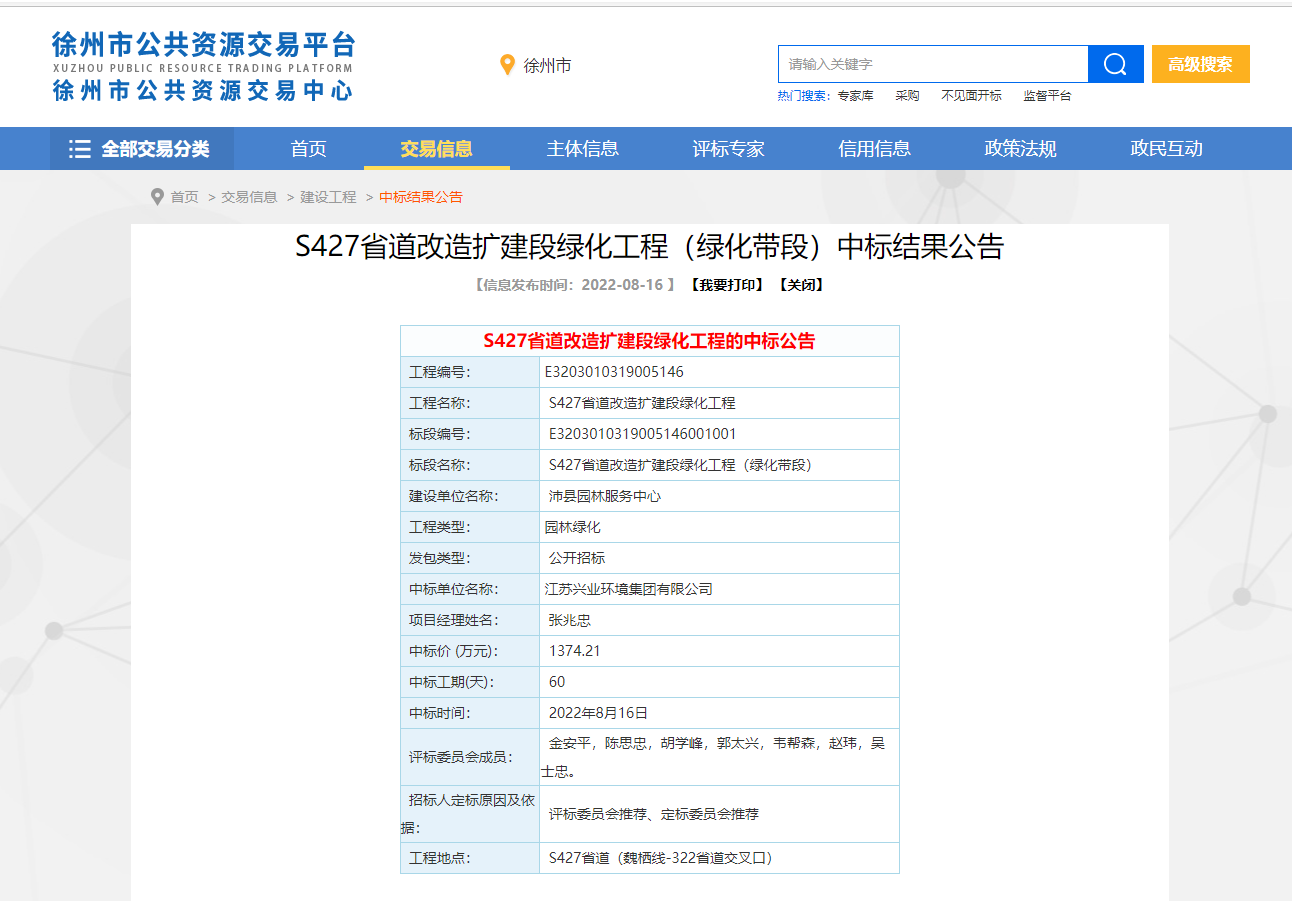Click the magnifier search button
The height and width of the screenshot is (901, 1292).
pyautogui.click(x=1115, y=64)
